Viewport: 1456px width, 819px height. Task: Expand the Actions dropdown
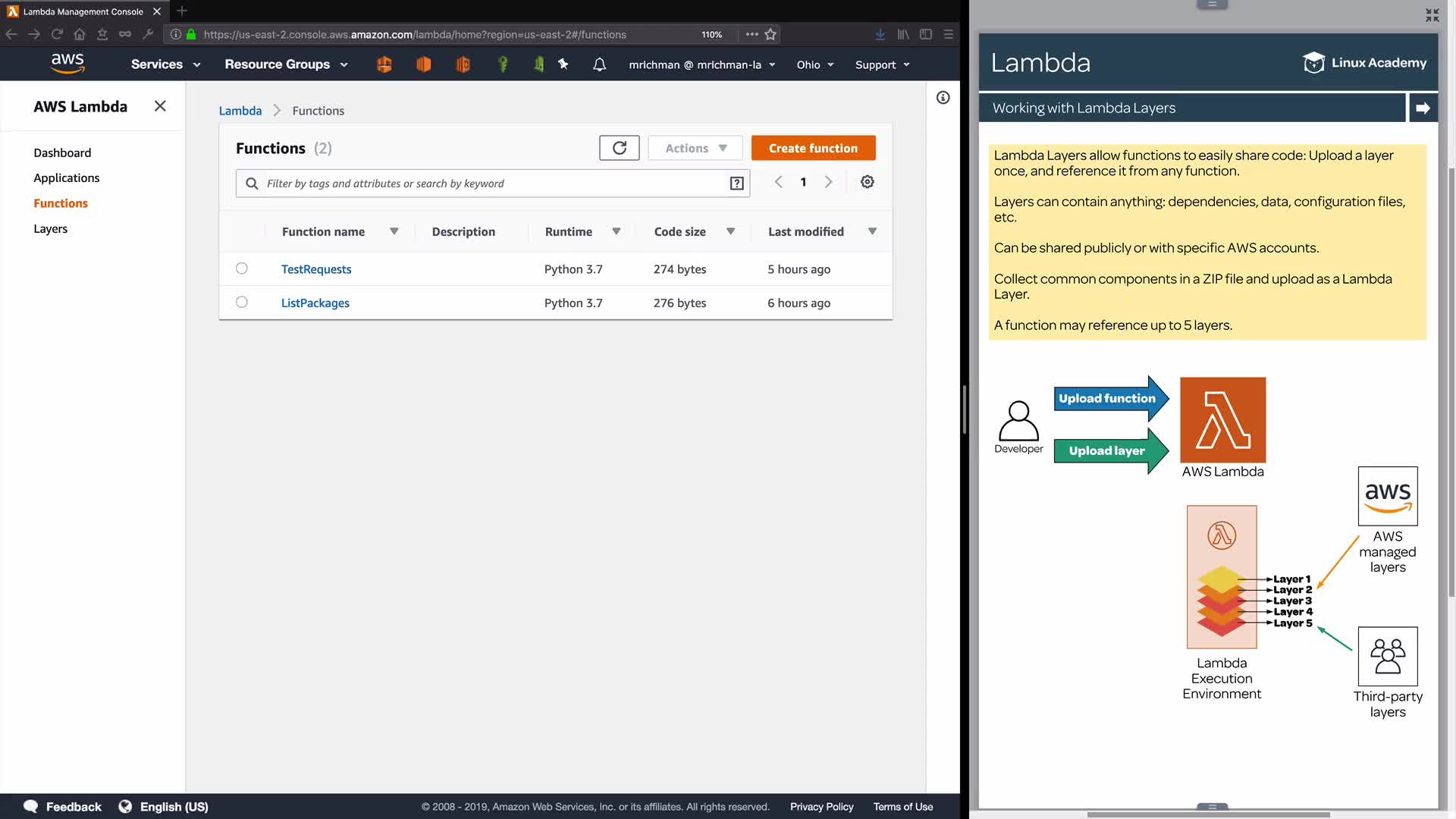pyautogui.click(x=695, y=148)
